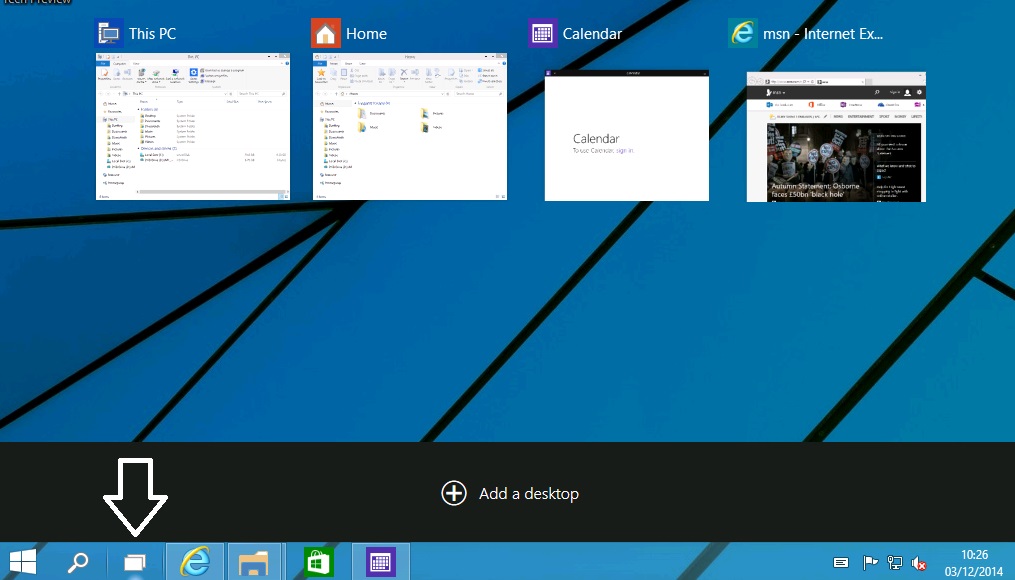This screenshot has height=580, width=1015.
Task: Launch the Windows Store from the taskbar
Action: (316, 561)
